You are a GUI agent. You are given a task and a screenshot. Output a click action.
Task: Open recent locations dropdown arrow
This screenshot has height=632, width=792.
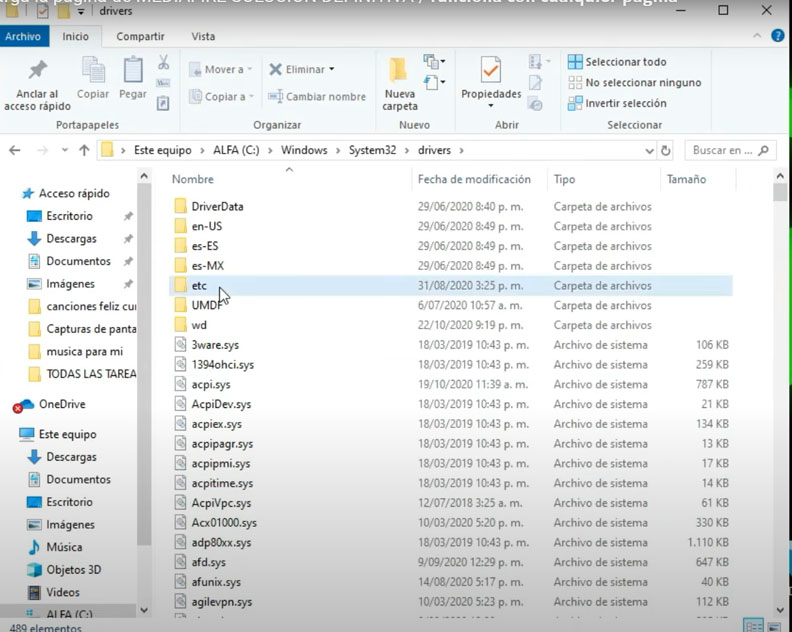coord(65,150)
